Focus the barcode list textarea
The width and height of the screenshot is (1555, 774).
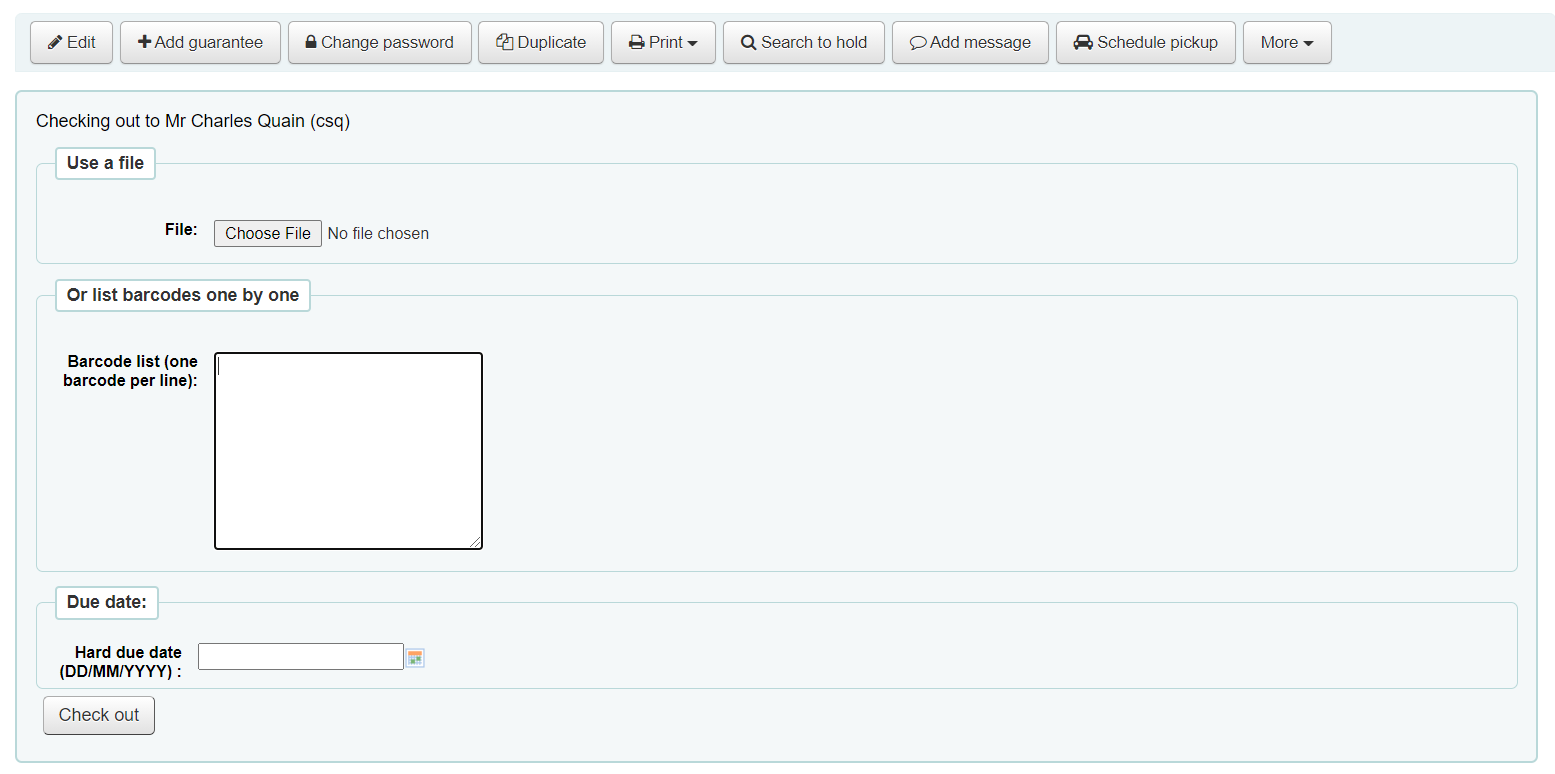pos(348,451)
